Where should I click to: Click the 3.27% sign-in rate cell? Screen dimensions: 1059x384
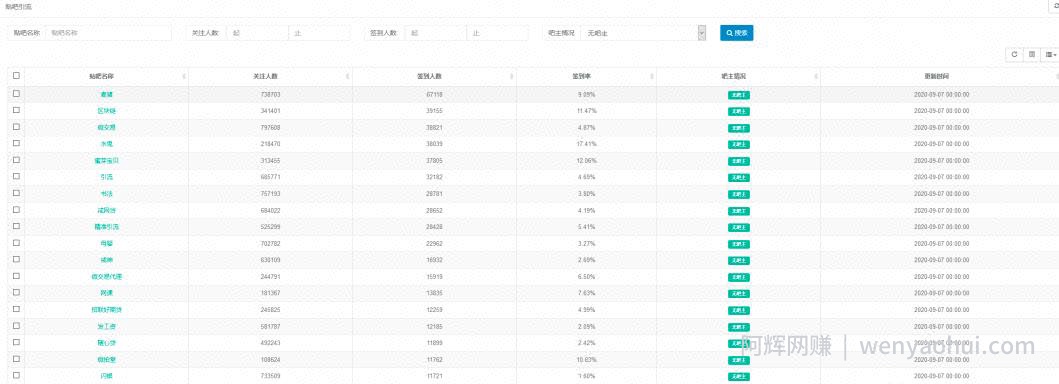tap(586, 243)
